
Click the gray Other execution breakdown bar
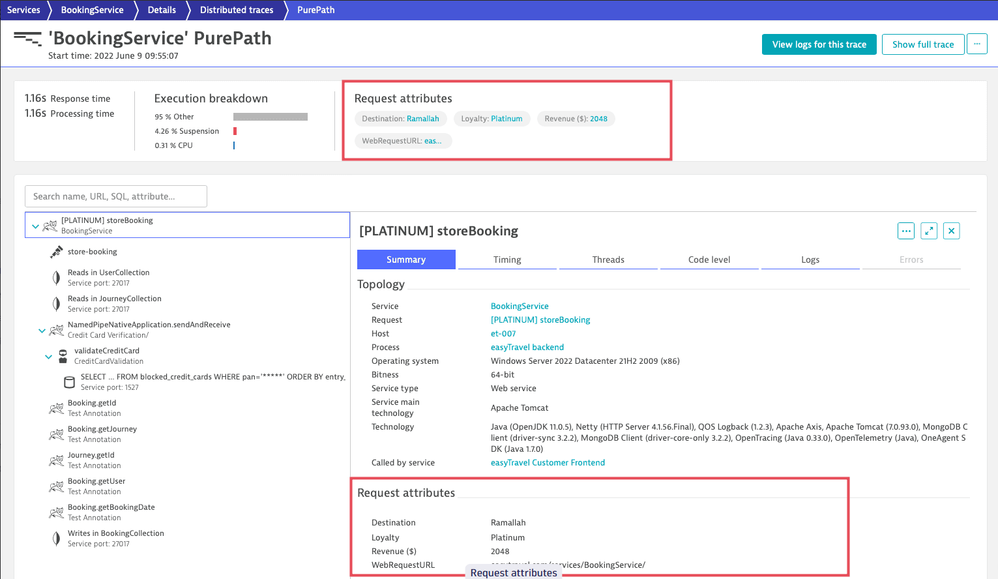pos(271,116)
